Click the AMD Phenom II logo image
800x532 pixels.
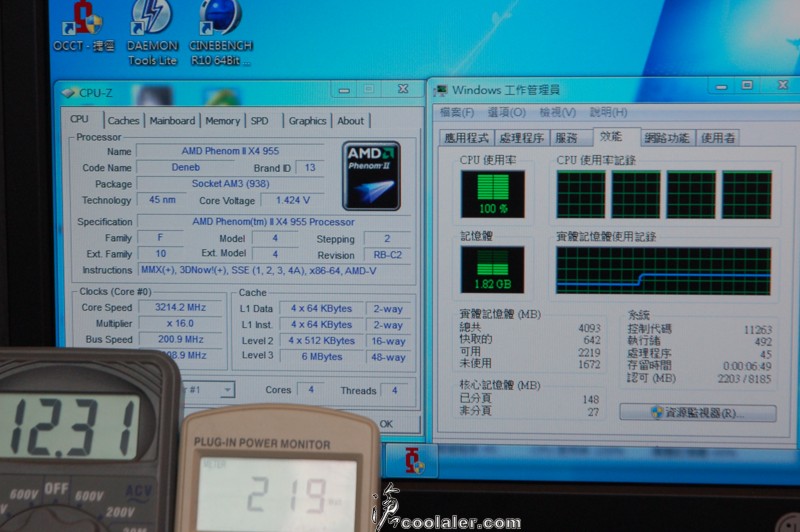(x=371, y=176)
